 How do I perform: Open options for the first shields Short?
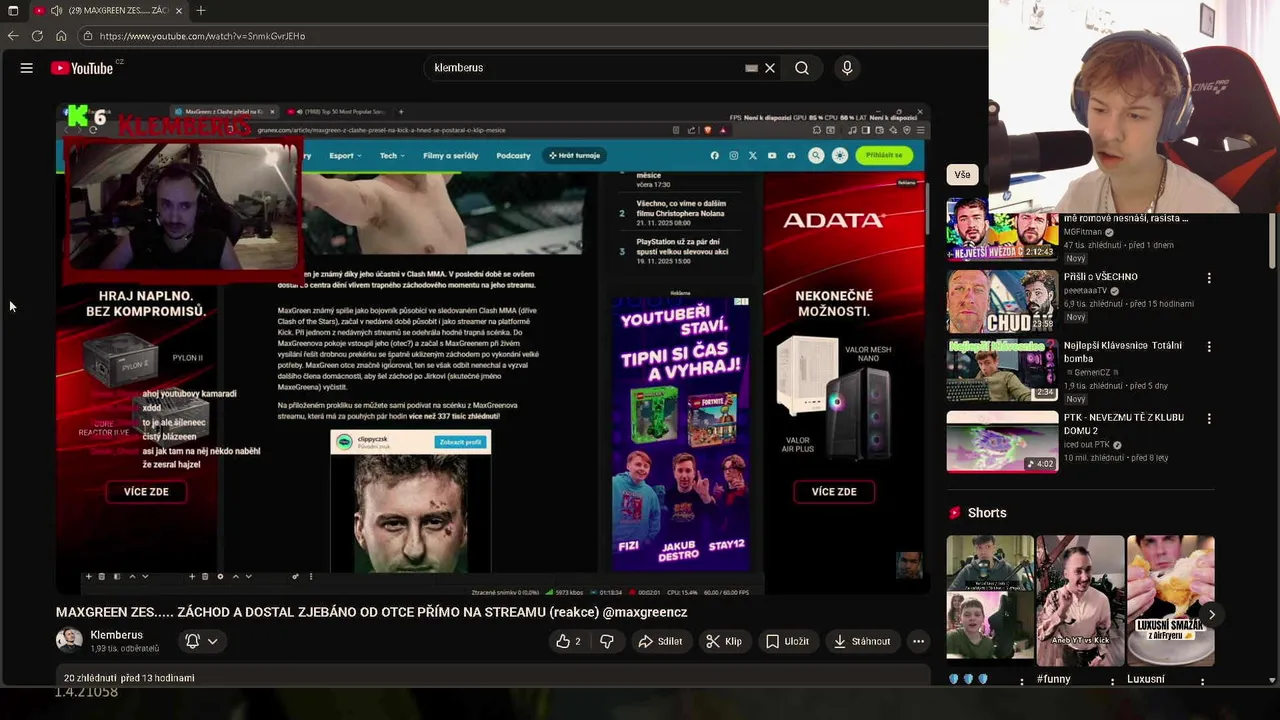(x=1022, y=681)
